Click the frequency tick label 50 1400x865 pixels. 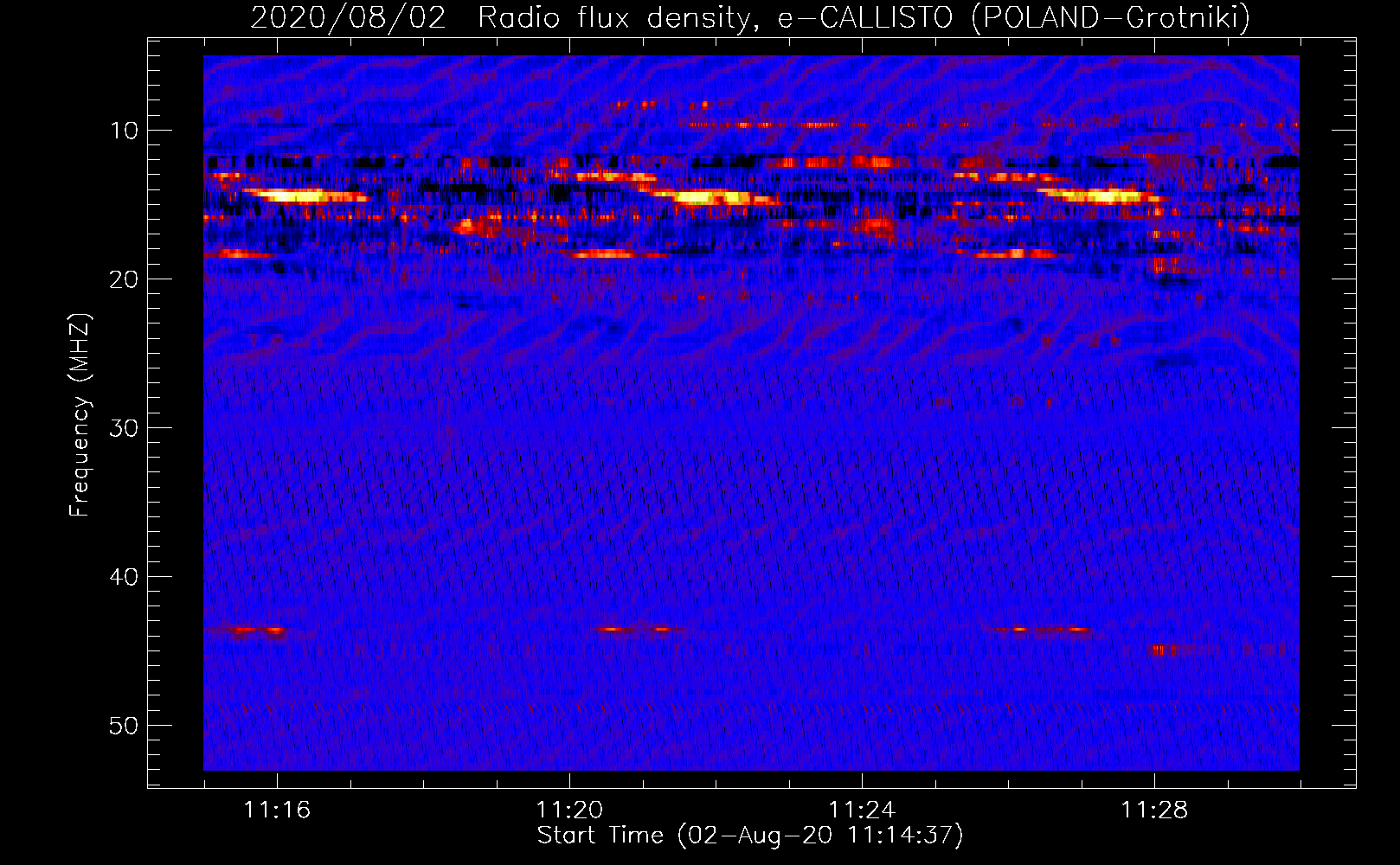125,726
